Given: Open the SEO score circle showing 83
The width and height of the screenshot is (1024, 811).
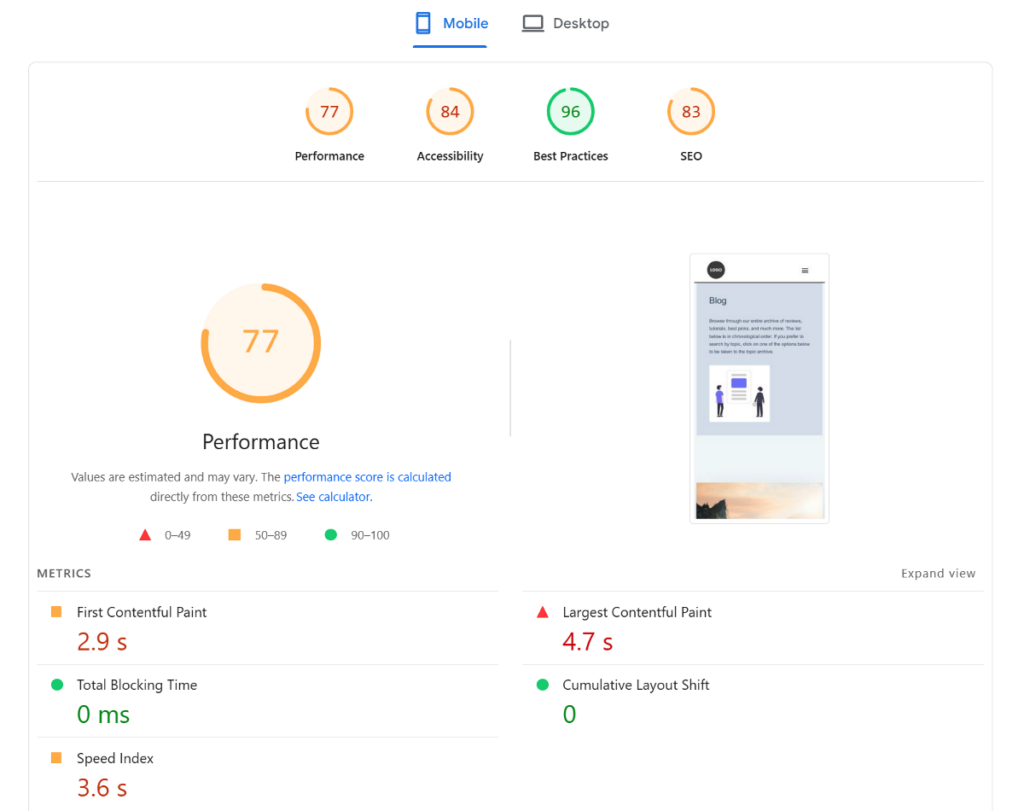Looking at the screenshot, I should point(690,111).
